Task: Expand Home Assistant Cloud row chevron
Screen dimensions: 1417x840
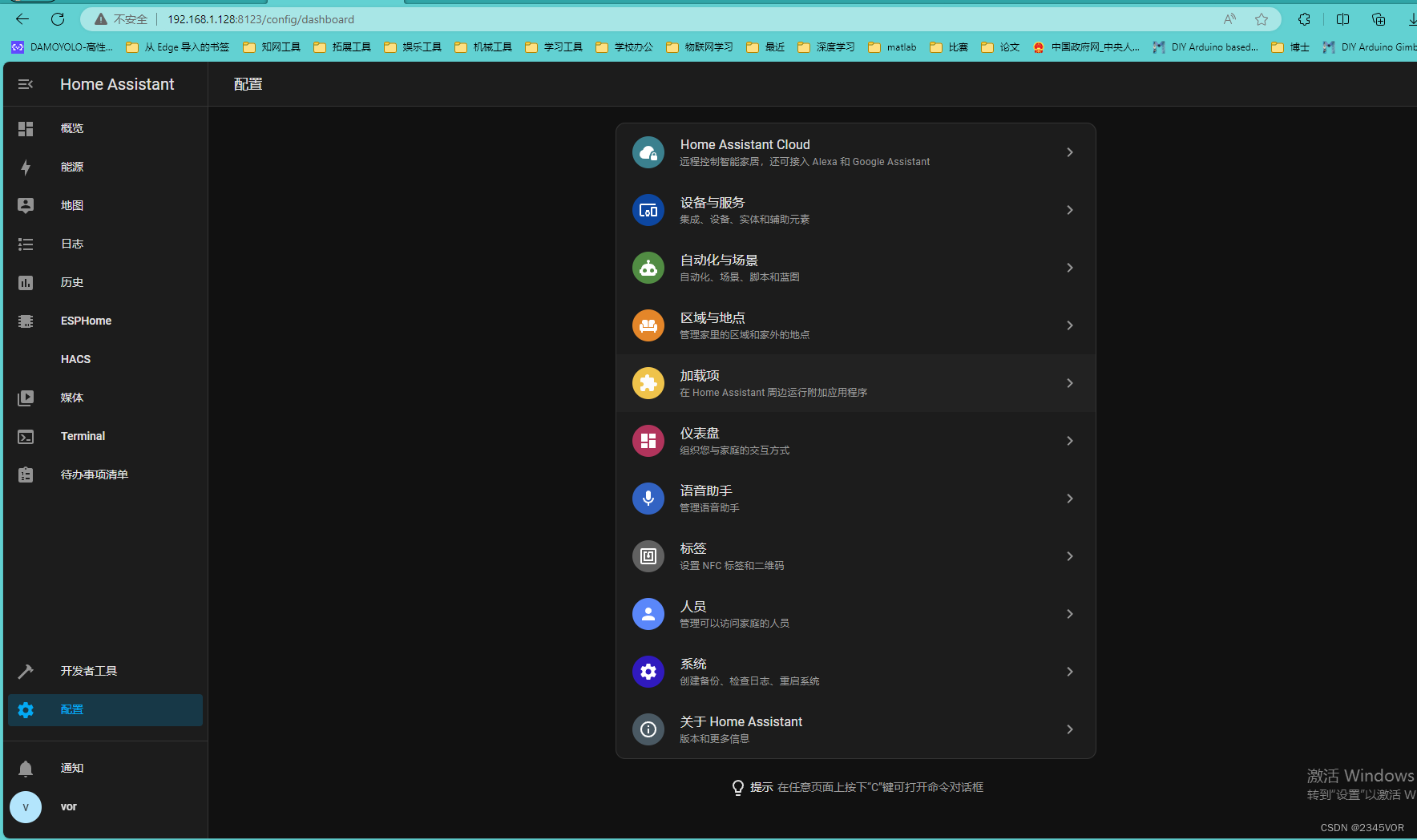Action: (x=1070, y=152)
